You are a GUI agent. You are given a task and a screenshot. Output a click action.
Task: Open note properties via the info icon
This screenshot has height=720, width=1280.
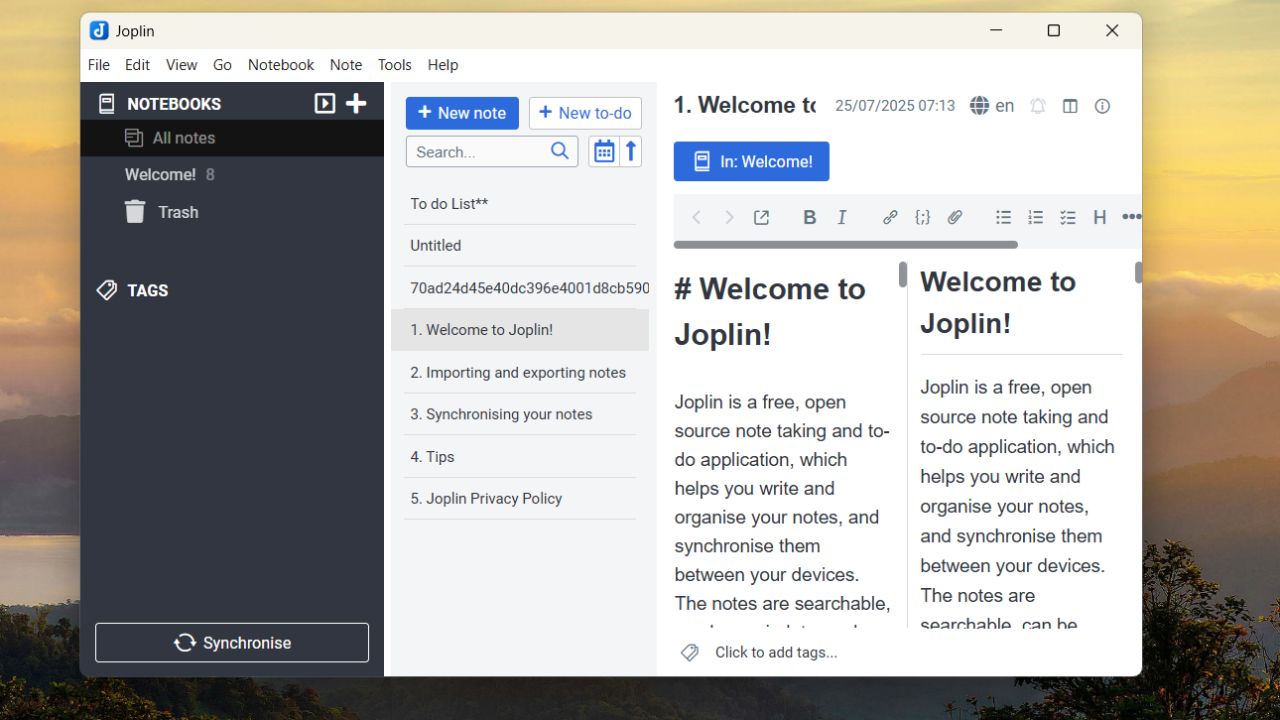pyautogui.click(x=1101, y=106)
